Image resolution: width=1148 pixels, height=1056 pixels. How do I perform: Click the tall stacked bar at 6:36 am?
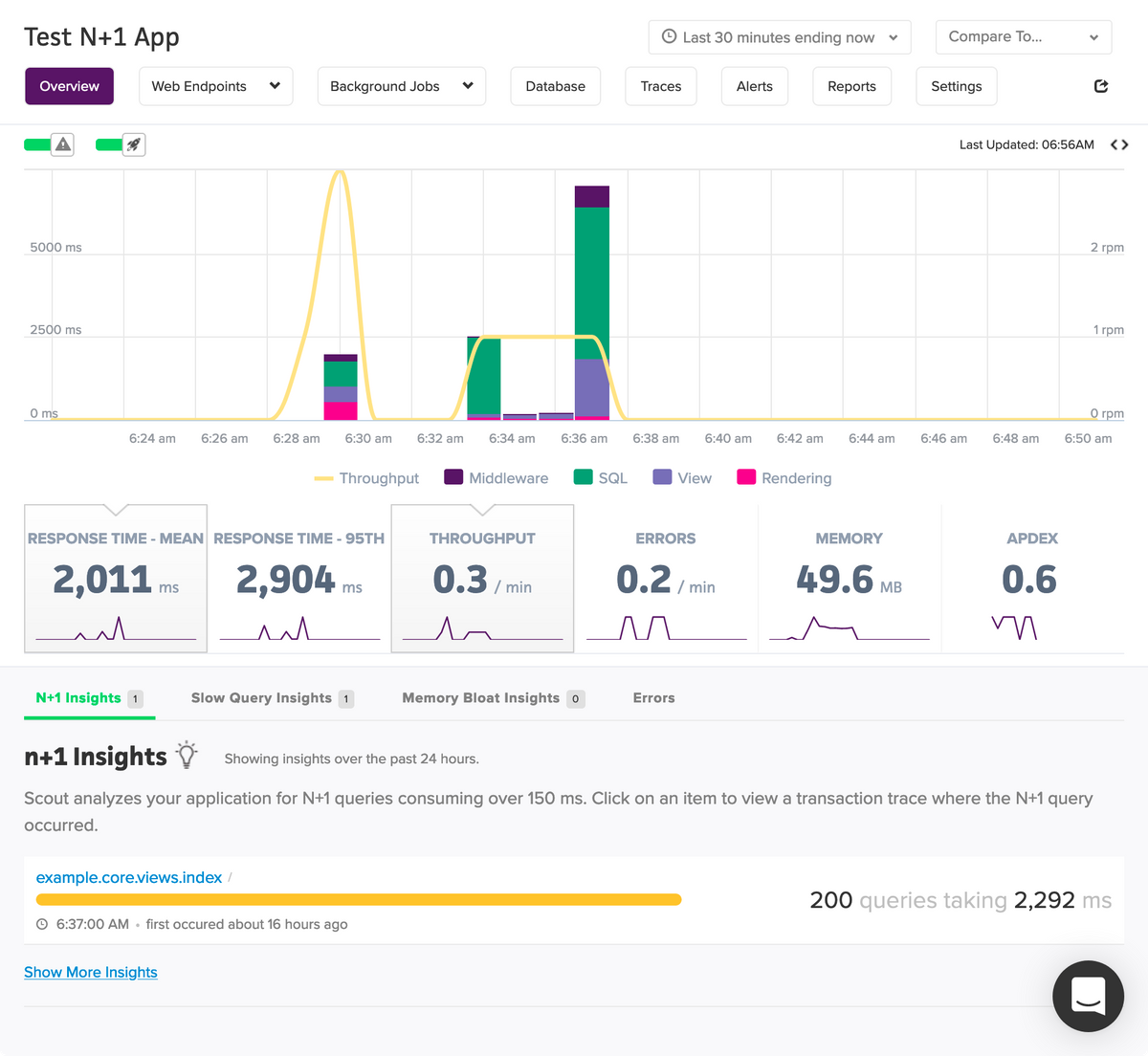coord(592,303)
